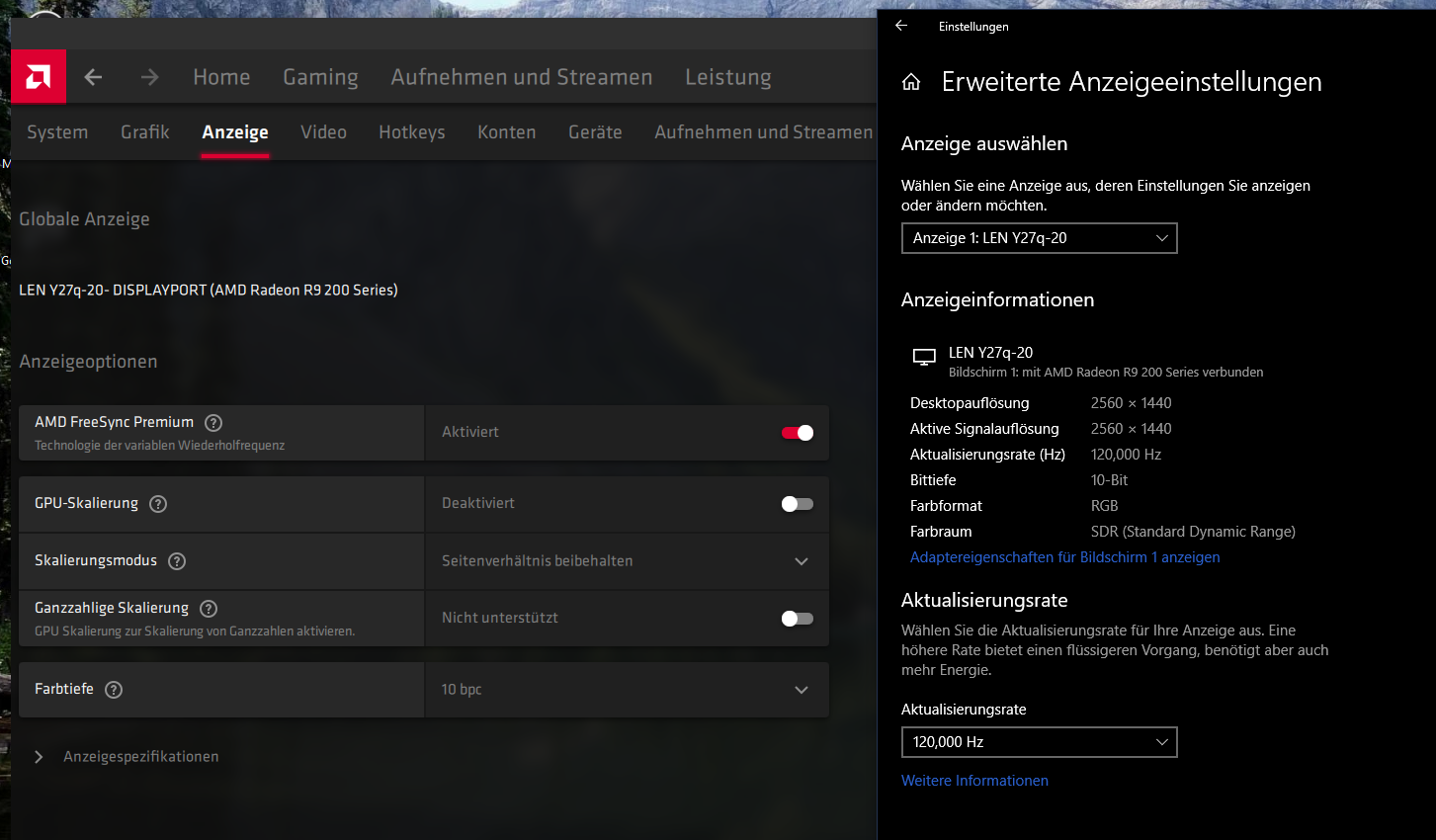Click the home icon in Einstellungen
This screenshot has width=1436, height=840.
(911, 82)
